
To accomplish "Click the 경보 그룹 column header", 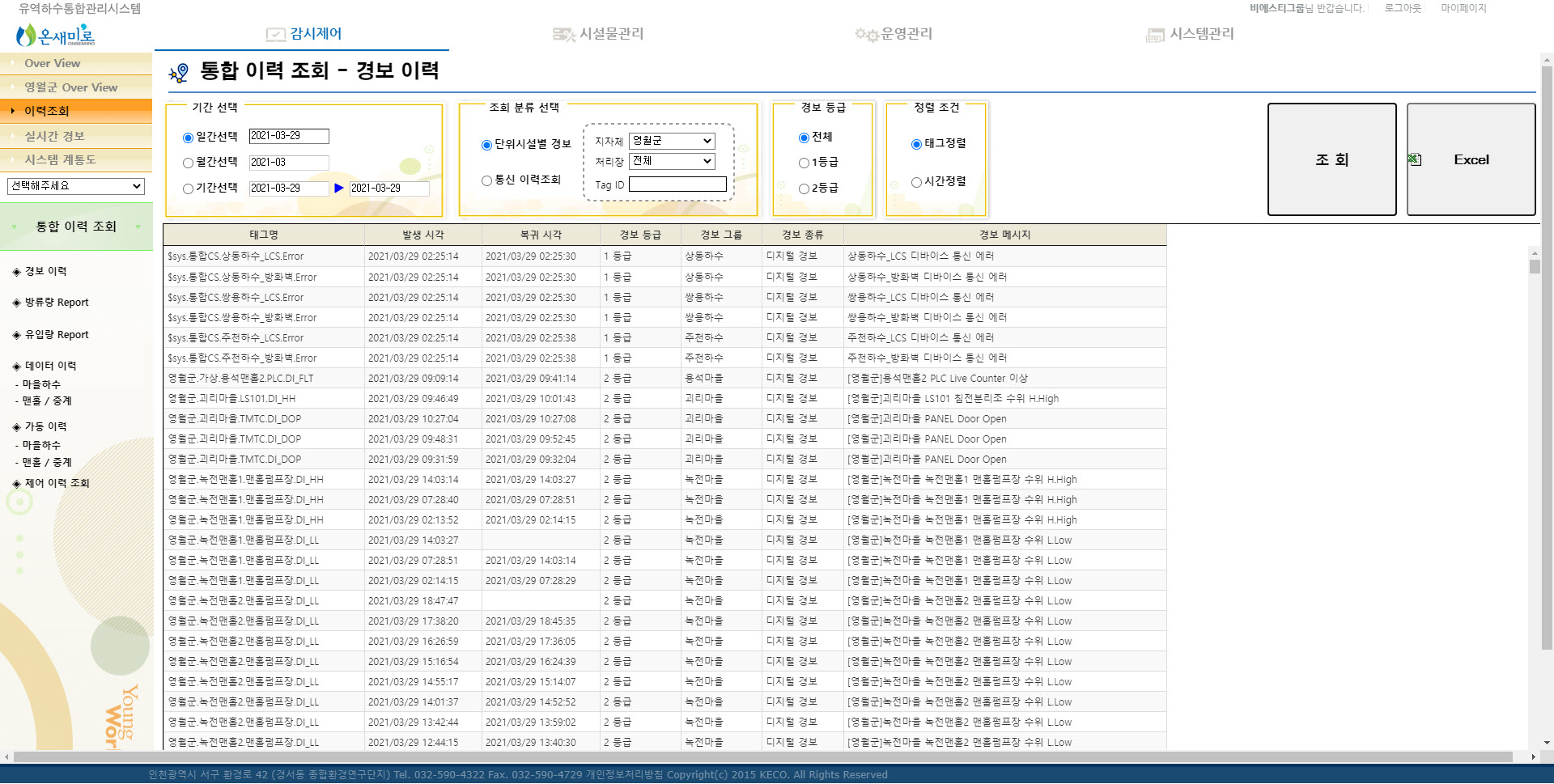I will pos(721,235).
